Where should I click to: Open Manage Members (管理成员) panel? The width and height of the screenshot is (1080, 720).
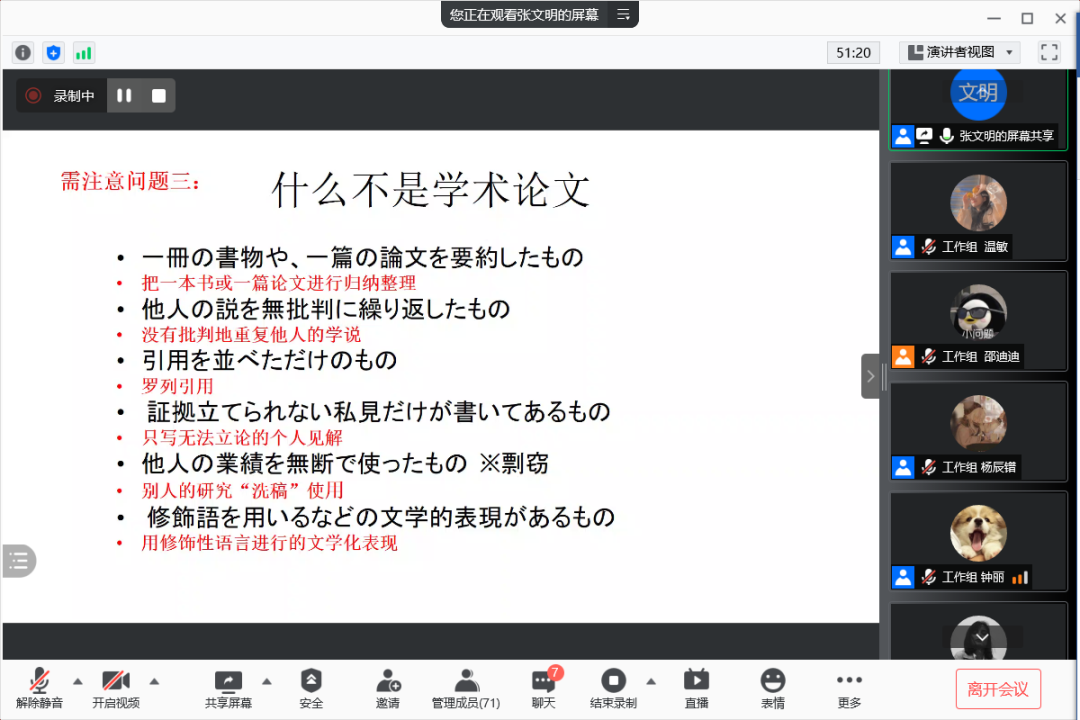click(x=465, y=688)
